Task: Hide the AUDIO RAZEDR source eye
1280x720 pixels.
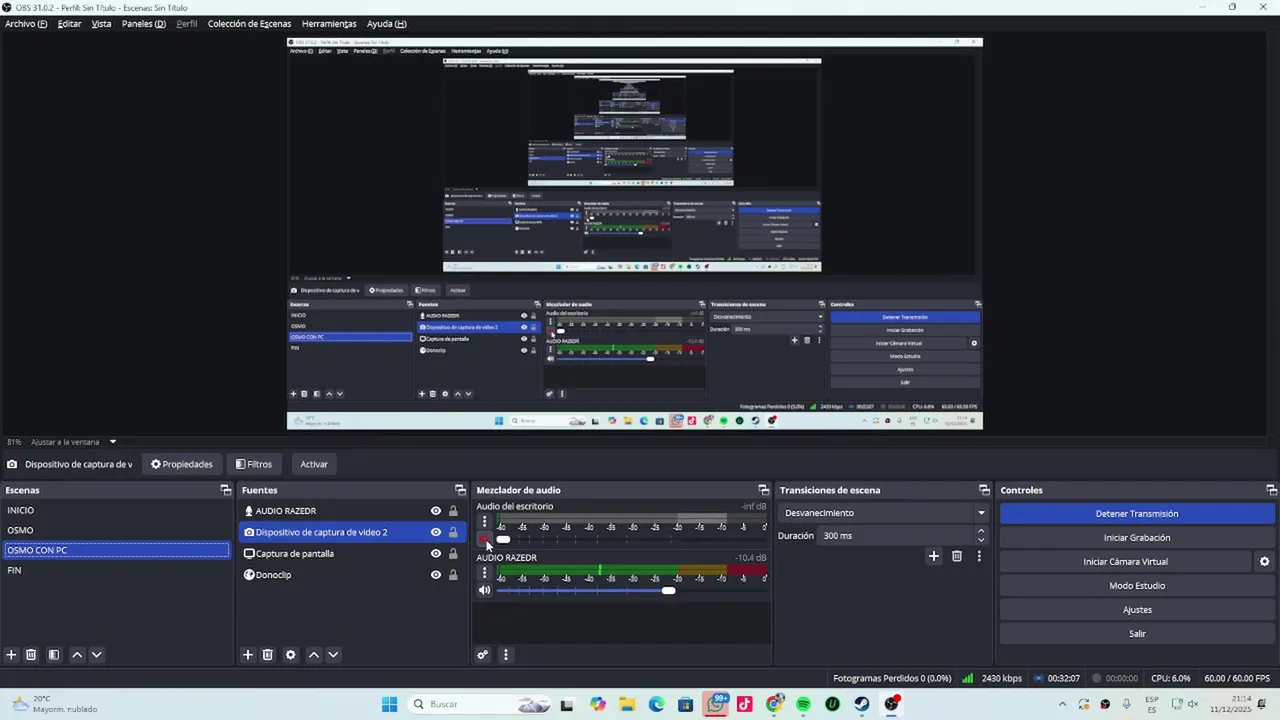Action: point(436,511)
